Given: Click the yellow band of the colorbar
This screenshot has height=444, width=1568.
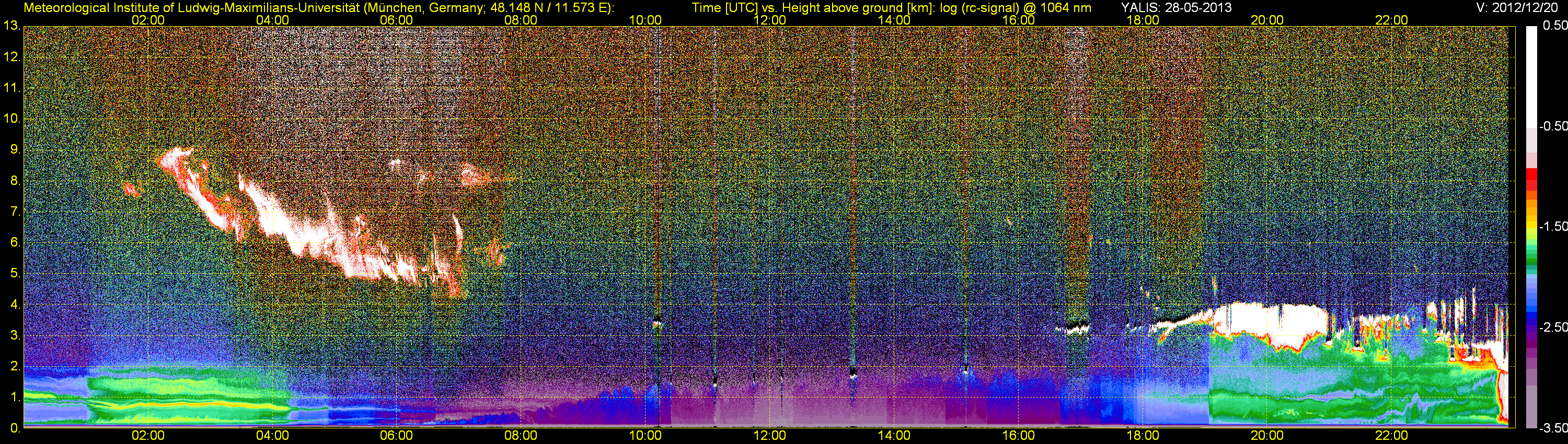Looking at the screenshot, I should click(x=1531, y=228).
